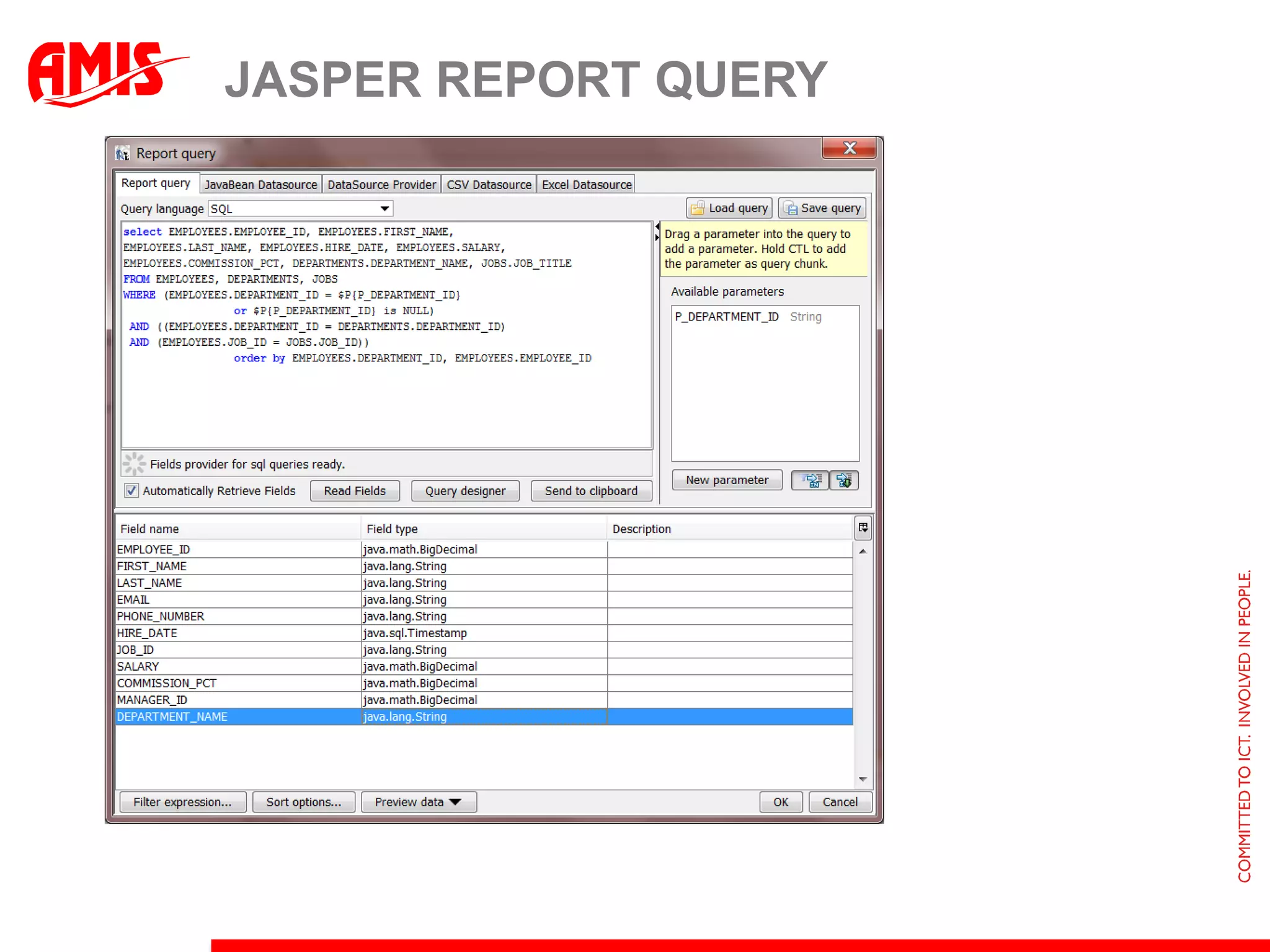This screenshot has height=952, width=1270.
Task: Select the EMPLOYEE_ID field row
Action: (x=484, y=549)
